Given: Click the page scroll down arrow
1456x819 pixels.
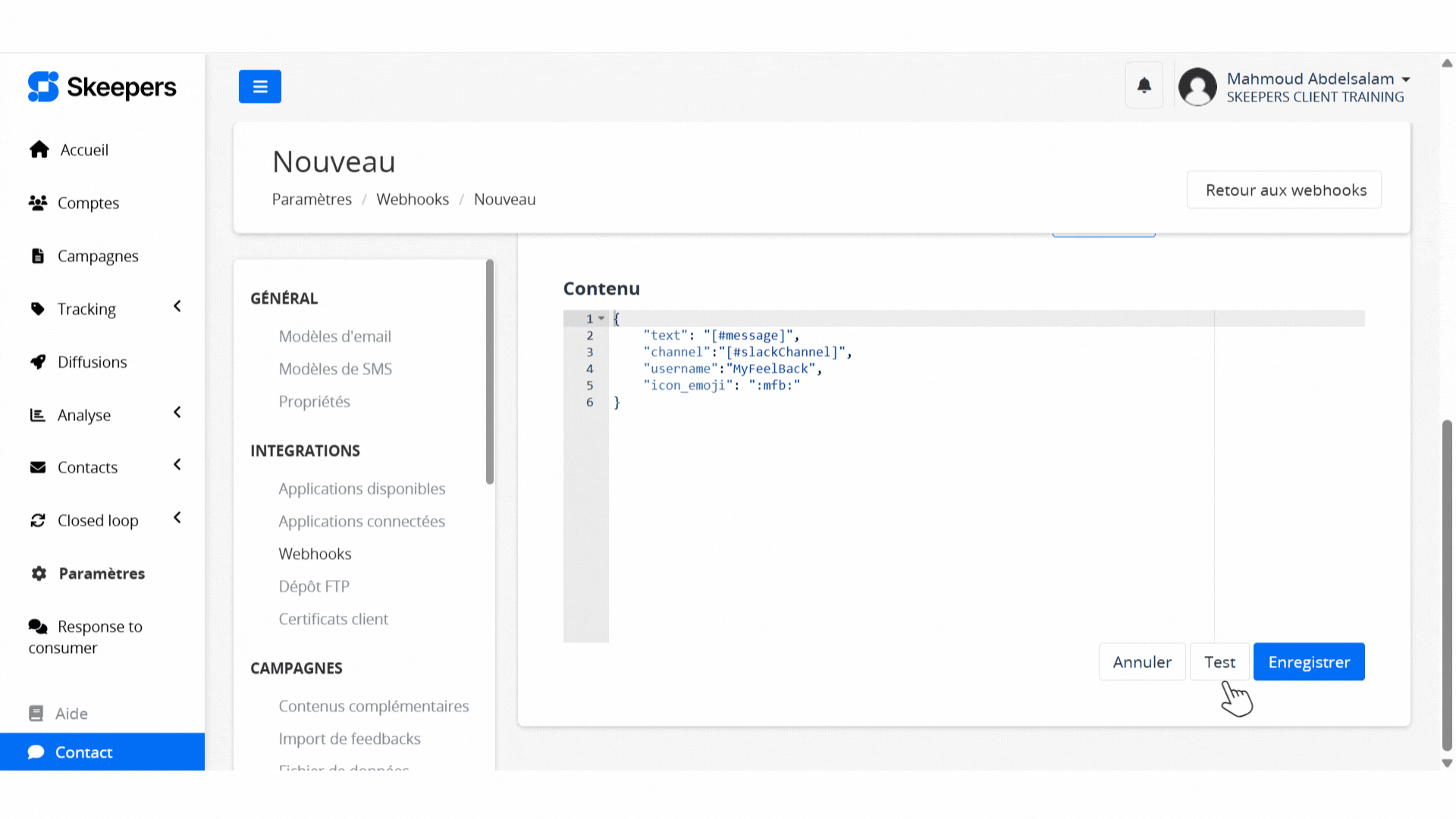Looking at the screenshot, I should coord(1447,763).
